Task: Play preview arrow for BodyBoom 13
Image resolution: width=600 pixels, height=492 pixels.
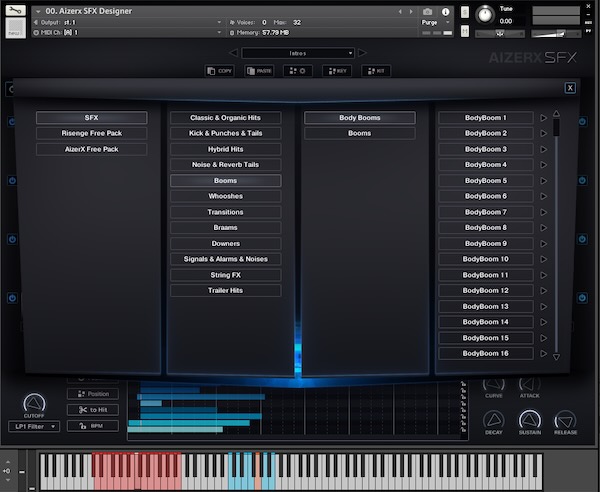Action: click(x=543, y=306)
